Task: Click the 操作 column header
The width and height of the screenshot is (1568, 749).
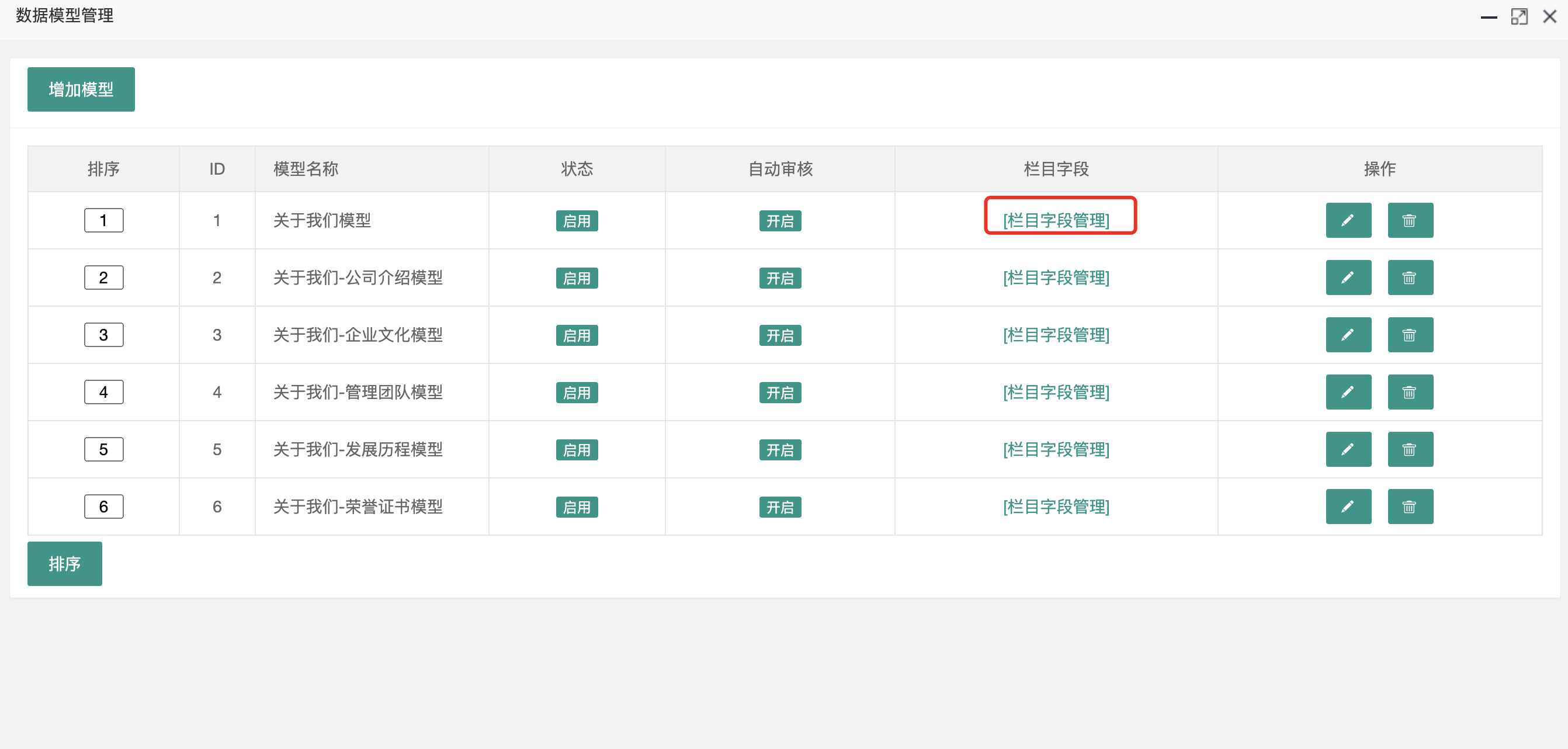Action: click(x=1379, y=169)
